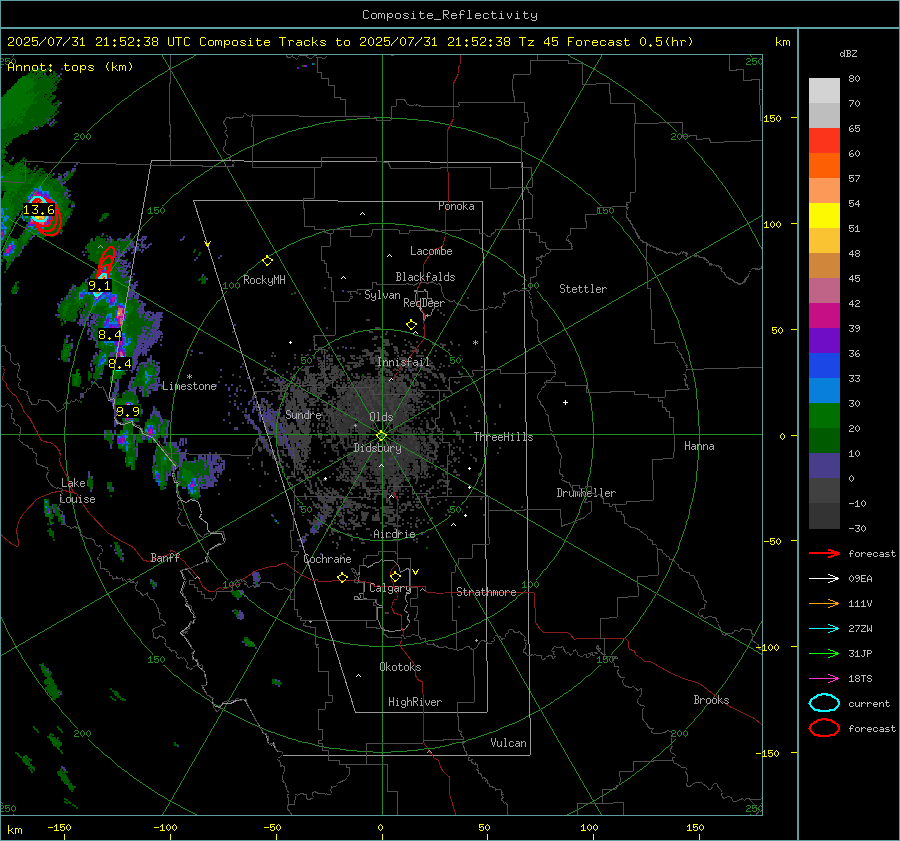Screen dimensions: 900x841
Task: Click the -150 tick on horizontal axis
Action: point(59,827)
